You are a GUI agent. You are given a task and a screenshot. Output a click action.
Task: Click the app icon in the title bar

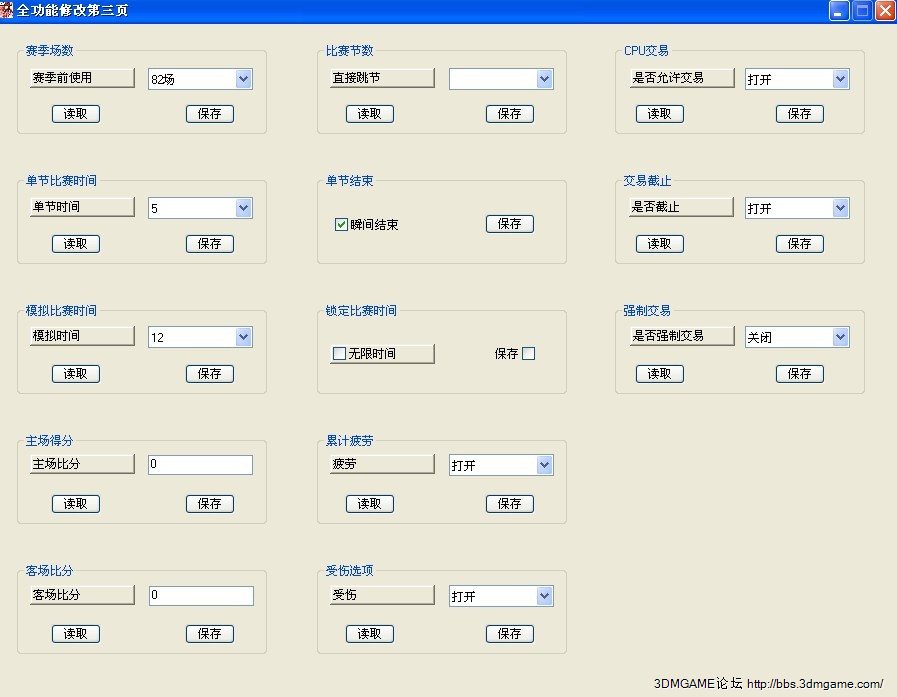7,11
